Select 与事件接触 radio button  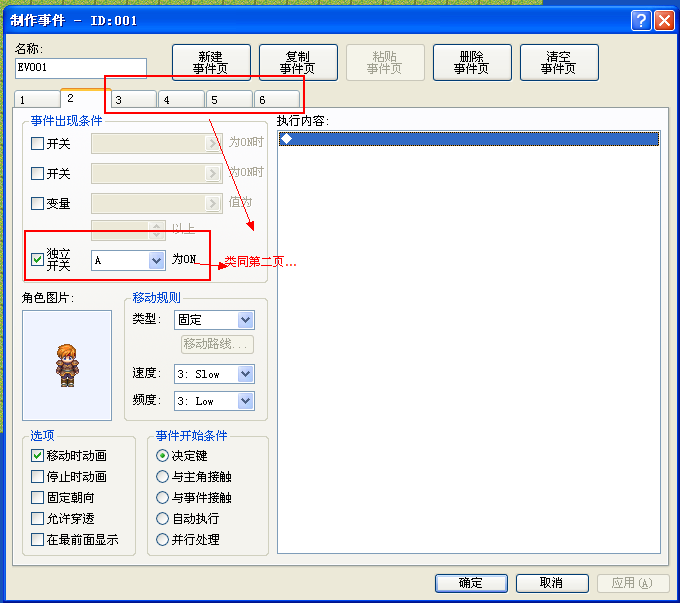pos(162,497)
